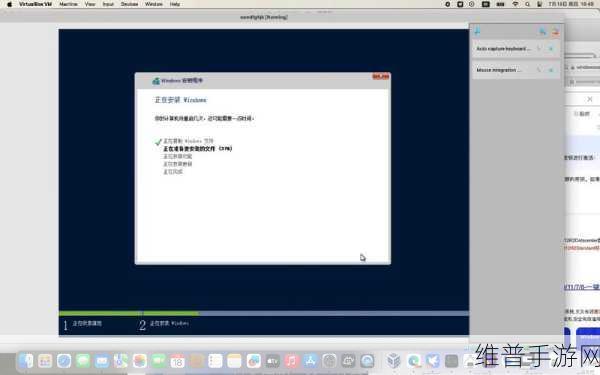The image size is (600, 375).
Task: Open the Help menu
Action: click(x=175, y=4)
